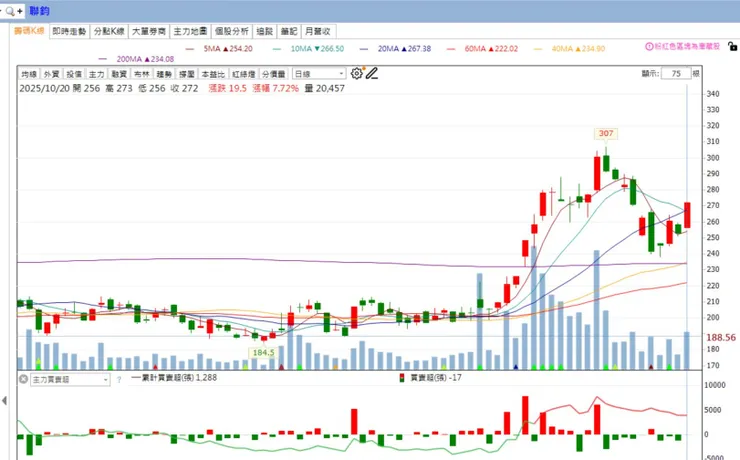Toggle the 均線 moving average overlay
Image resolution: width=740 pixels, height=460 pixels.
pyautogui.click(x=29, y=74)
